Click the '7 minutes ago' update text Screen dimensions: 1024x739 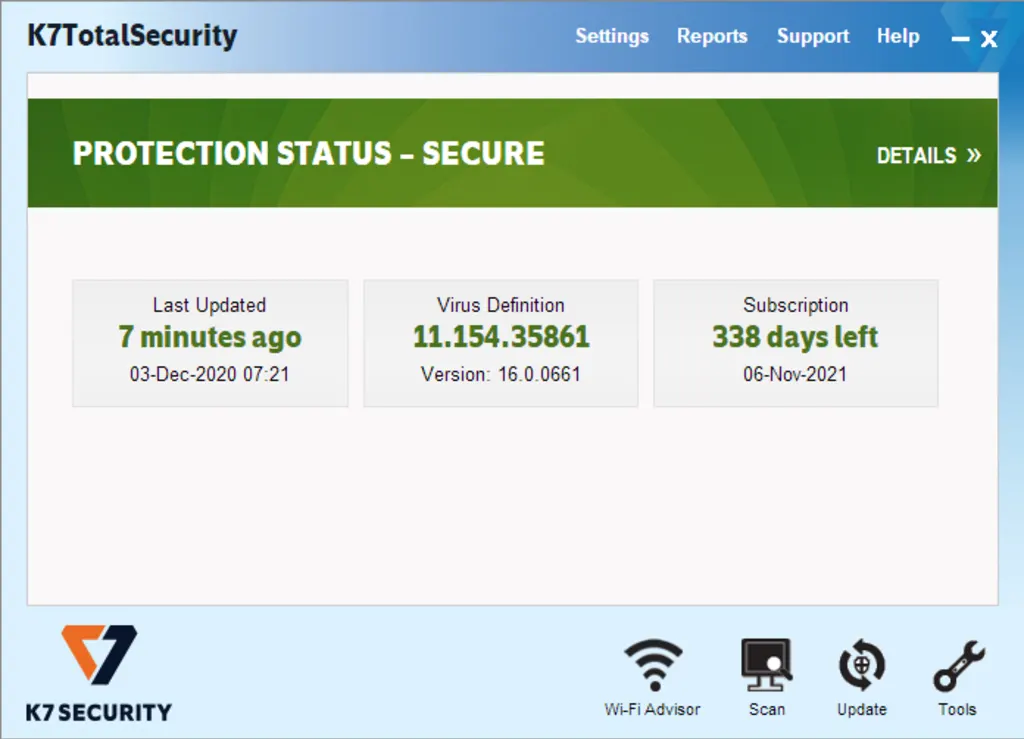(x=210, y=338)
